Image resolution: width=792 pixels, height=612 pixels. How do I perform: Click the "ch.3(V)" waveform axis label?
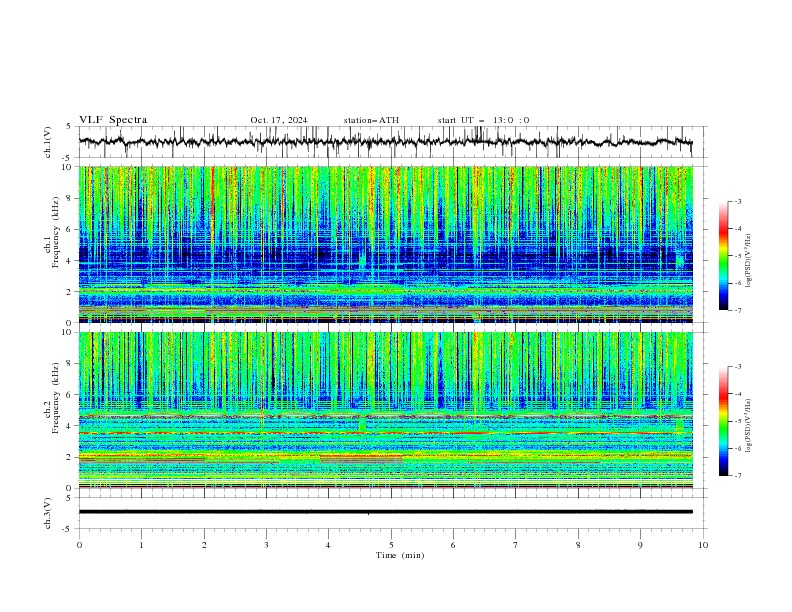[48, 513]
